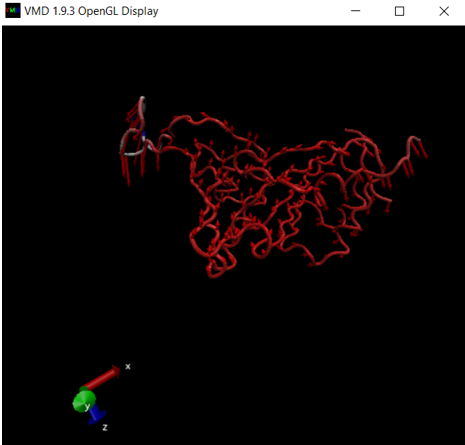This screenshot has width=465, height=445.
Task: Click the VMD 1.9.3 OpenGL Display title text
Action: point(91,11)
